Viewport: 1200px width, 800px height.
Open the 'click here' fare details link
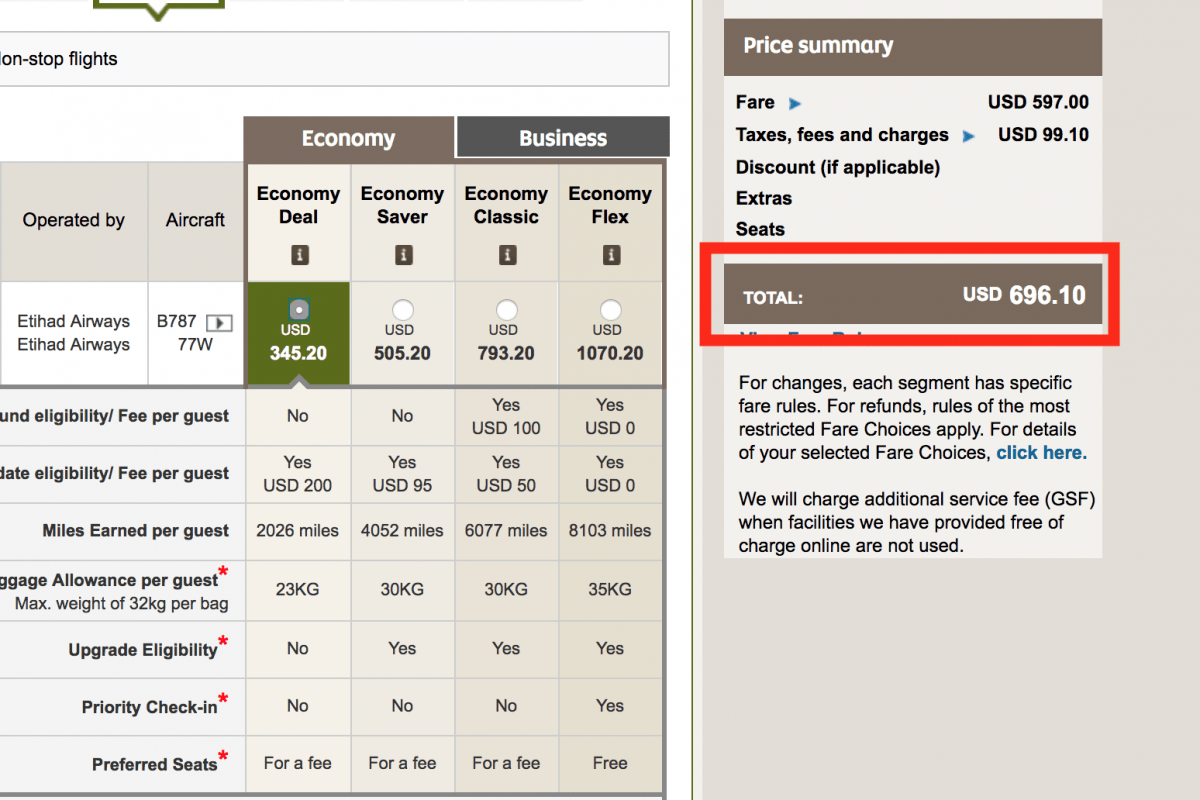(1041, 452)
